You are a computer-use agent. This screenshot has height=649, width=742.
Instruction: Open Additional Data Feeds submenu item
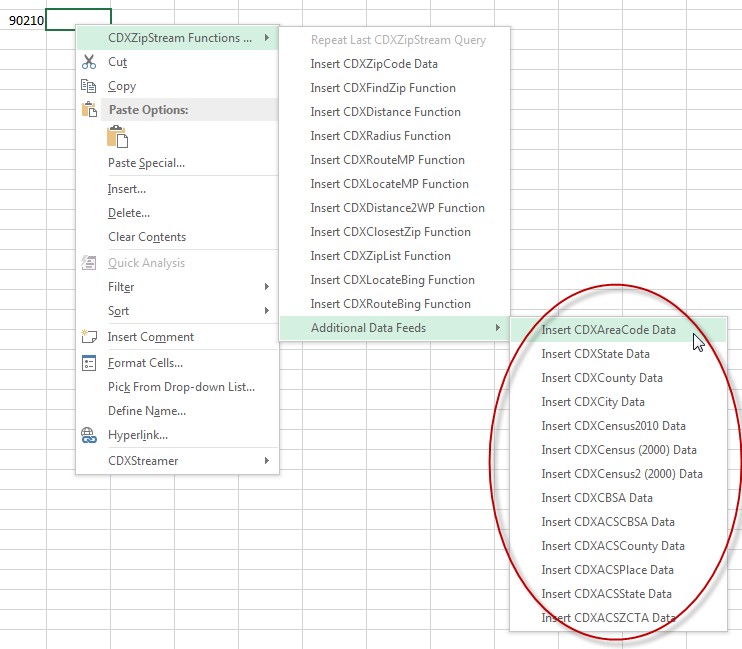click(395, 328)
